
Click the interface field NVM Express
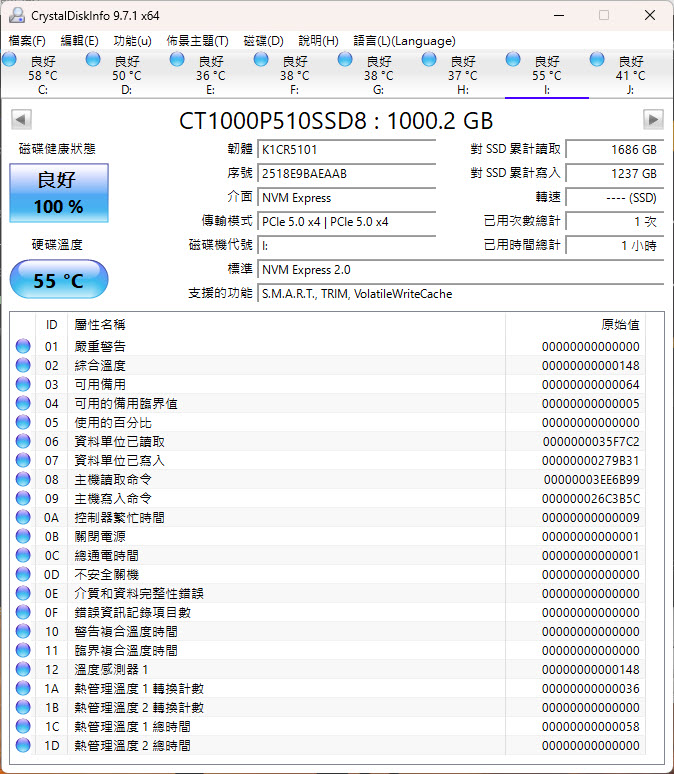click(347, 198)
